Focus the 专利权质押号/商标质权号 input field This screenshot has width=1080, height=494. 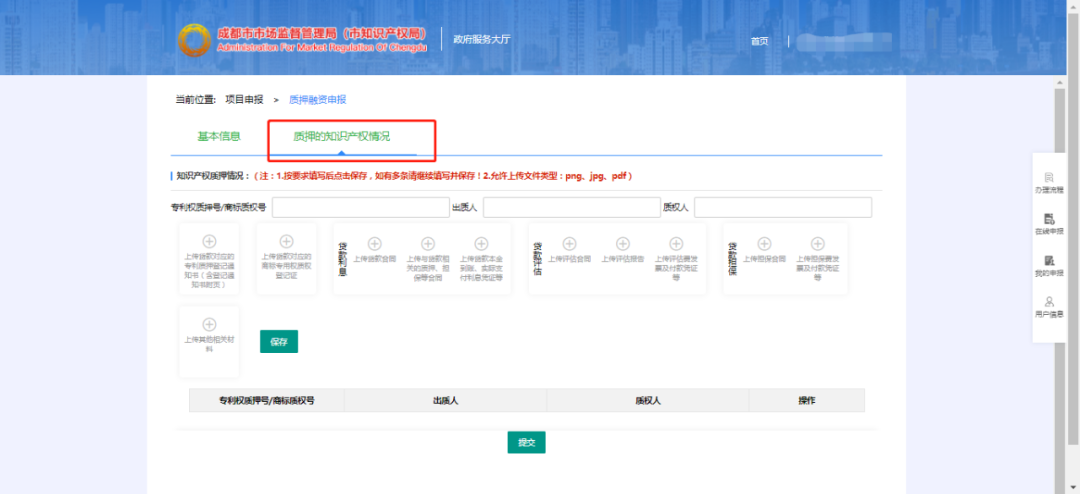click(x=361, y=207)
